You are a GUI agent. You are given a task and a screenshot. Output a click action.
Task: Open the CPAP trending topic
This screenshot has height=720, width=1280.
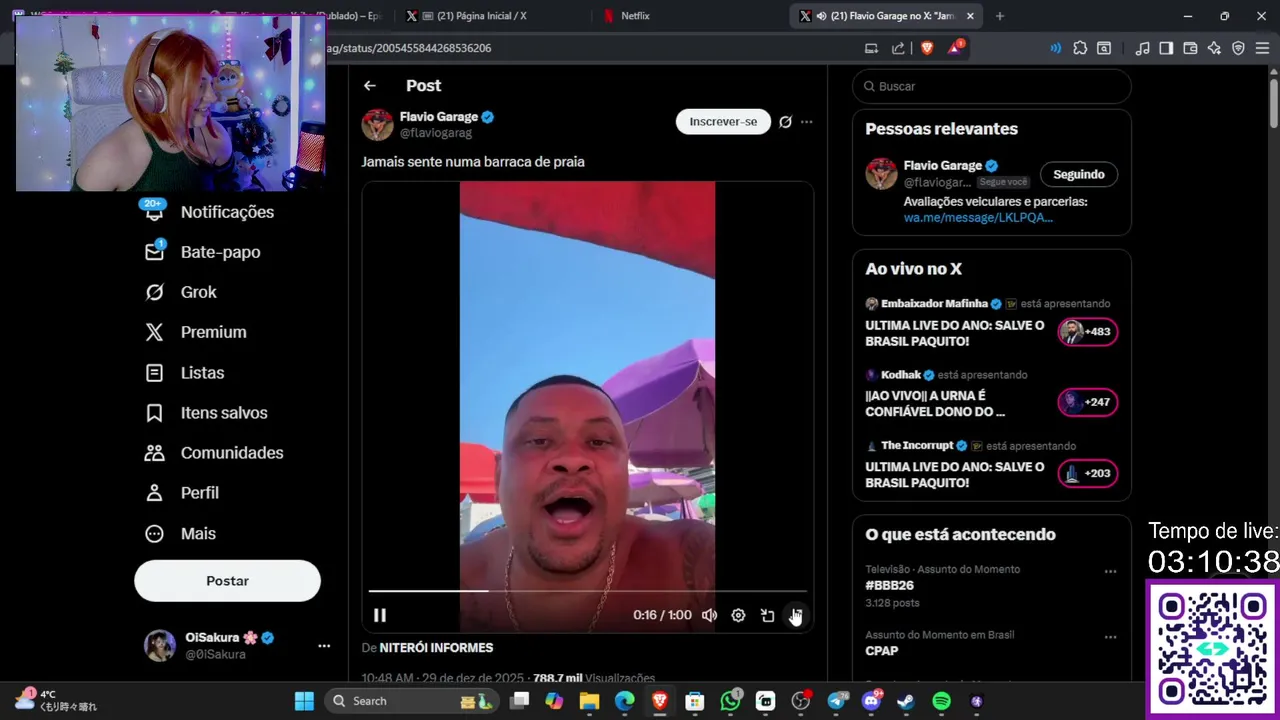click(882, 651)
